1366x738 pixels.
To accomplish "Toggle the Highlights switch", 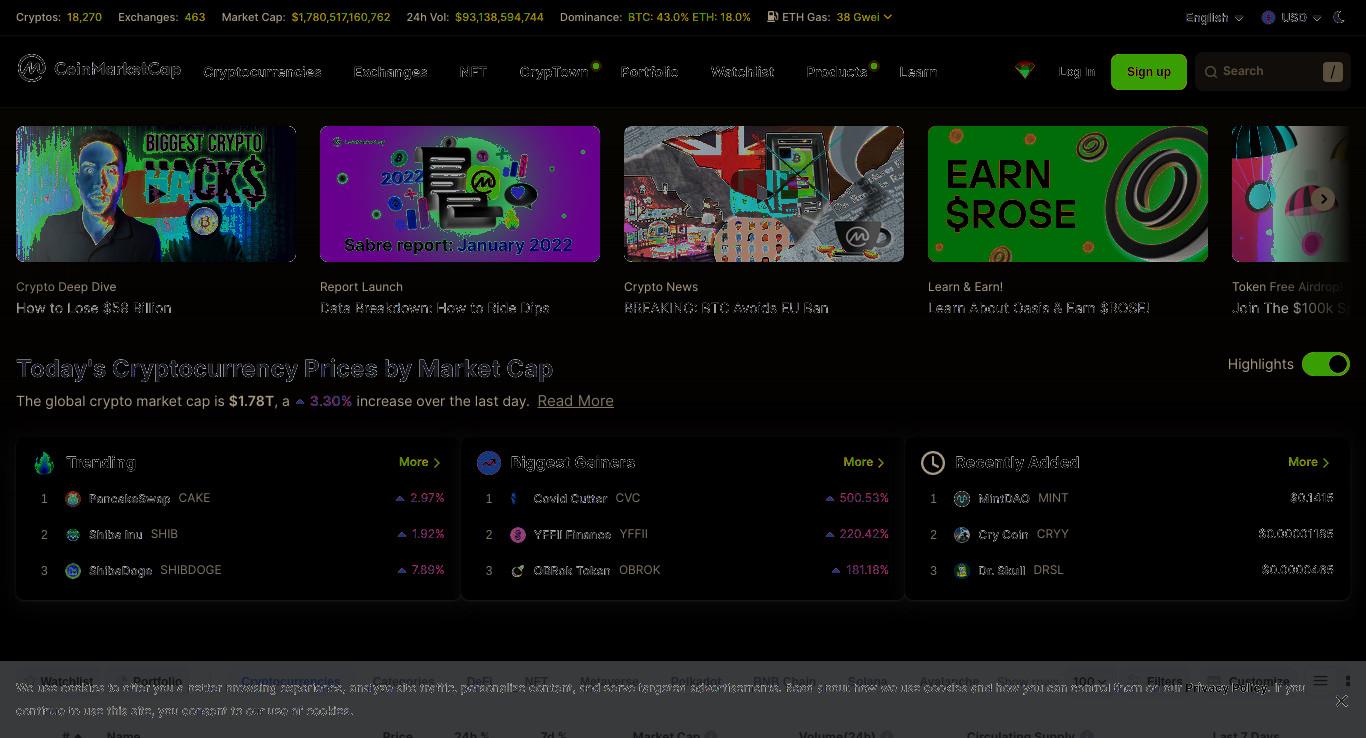I will pyautogui.click(x=1326, y=364).
